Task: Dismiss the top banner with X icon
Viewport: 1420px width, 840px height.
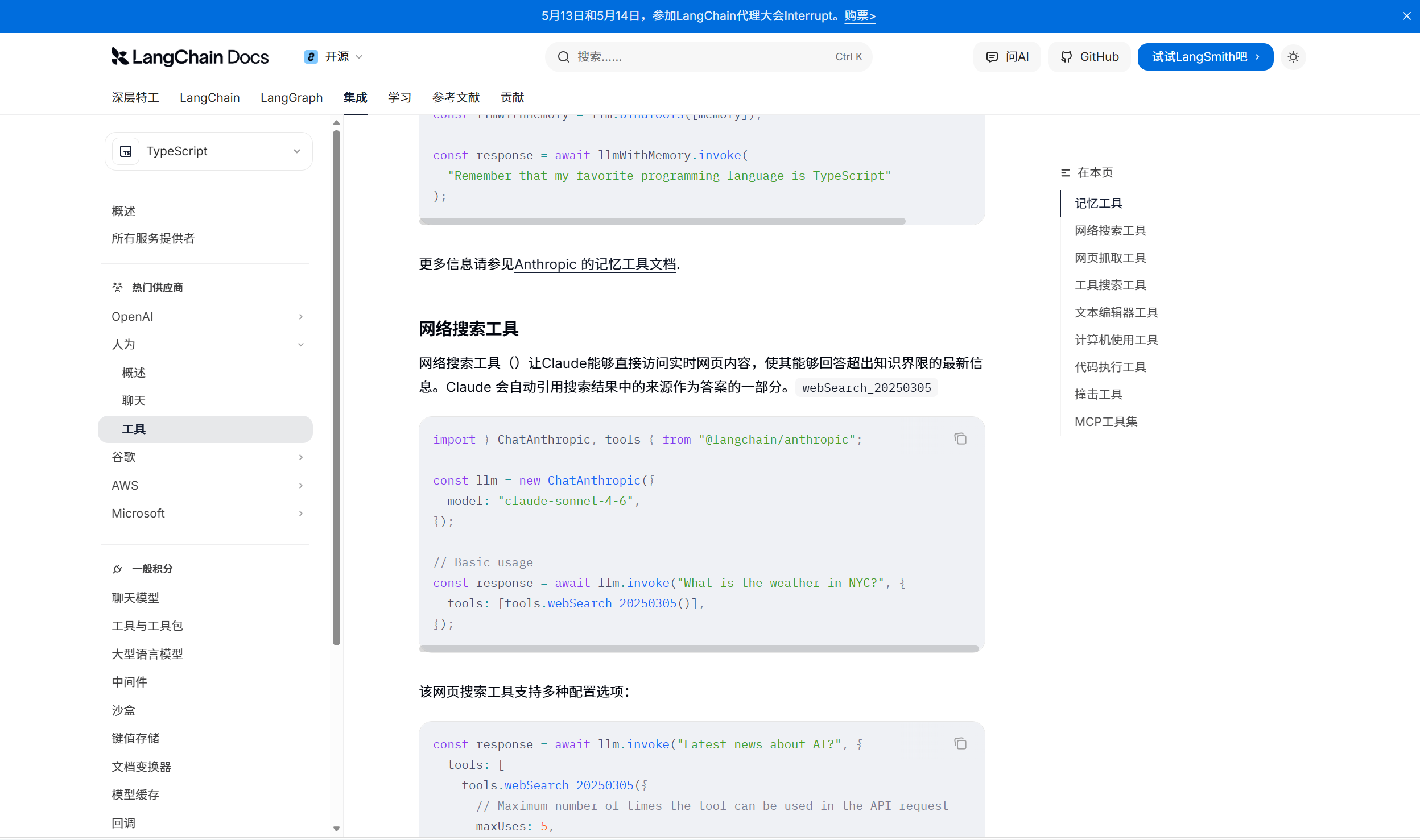Action: click(1406, 16)
